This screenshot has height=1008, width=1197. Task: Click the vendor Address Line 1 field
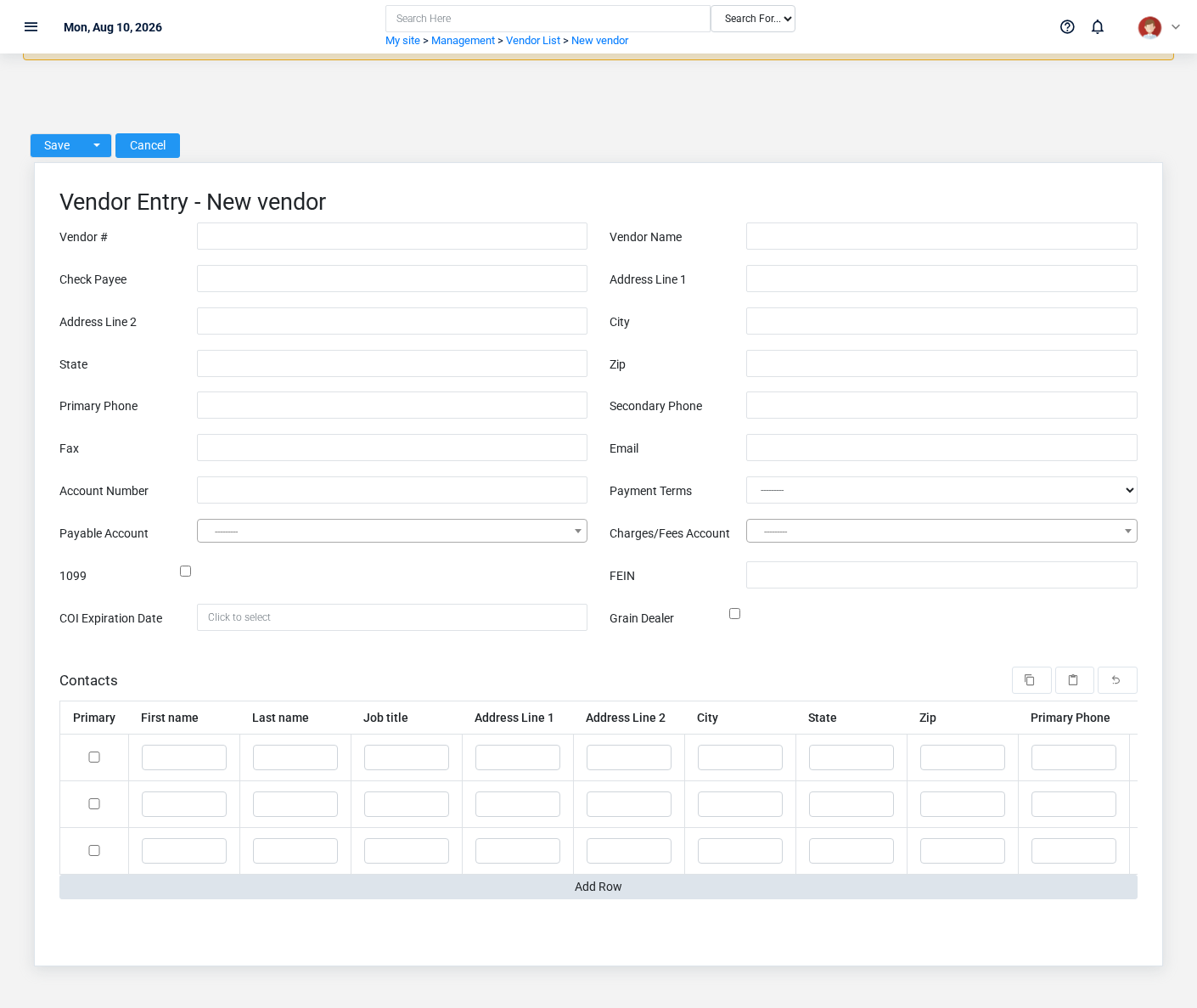(x=941, y=279)
